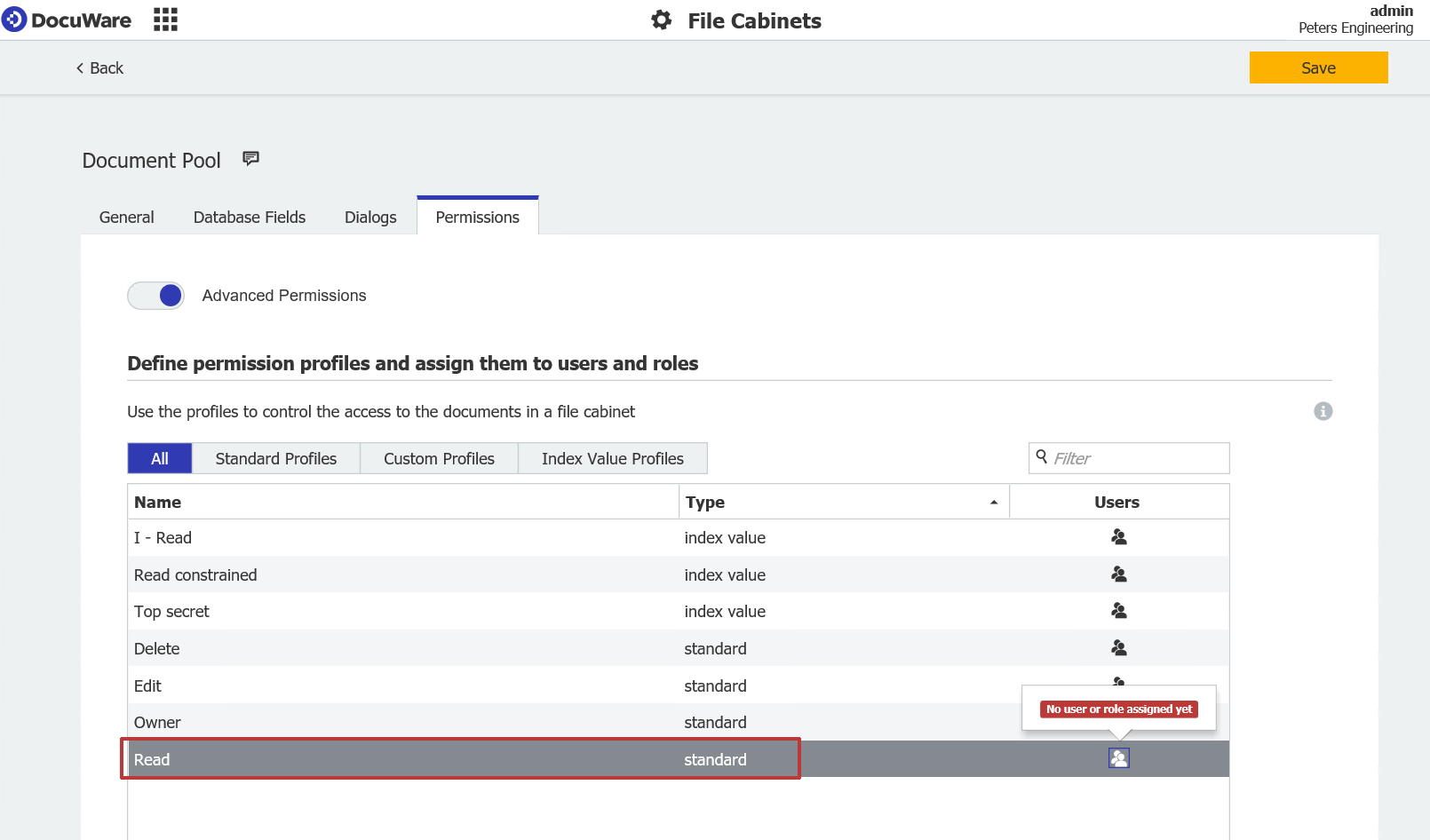This screenshot has width=1430, height=840.
Task: Show only Standard Profiles
Action: [275, 458]
